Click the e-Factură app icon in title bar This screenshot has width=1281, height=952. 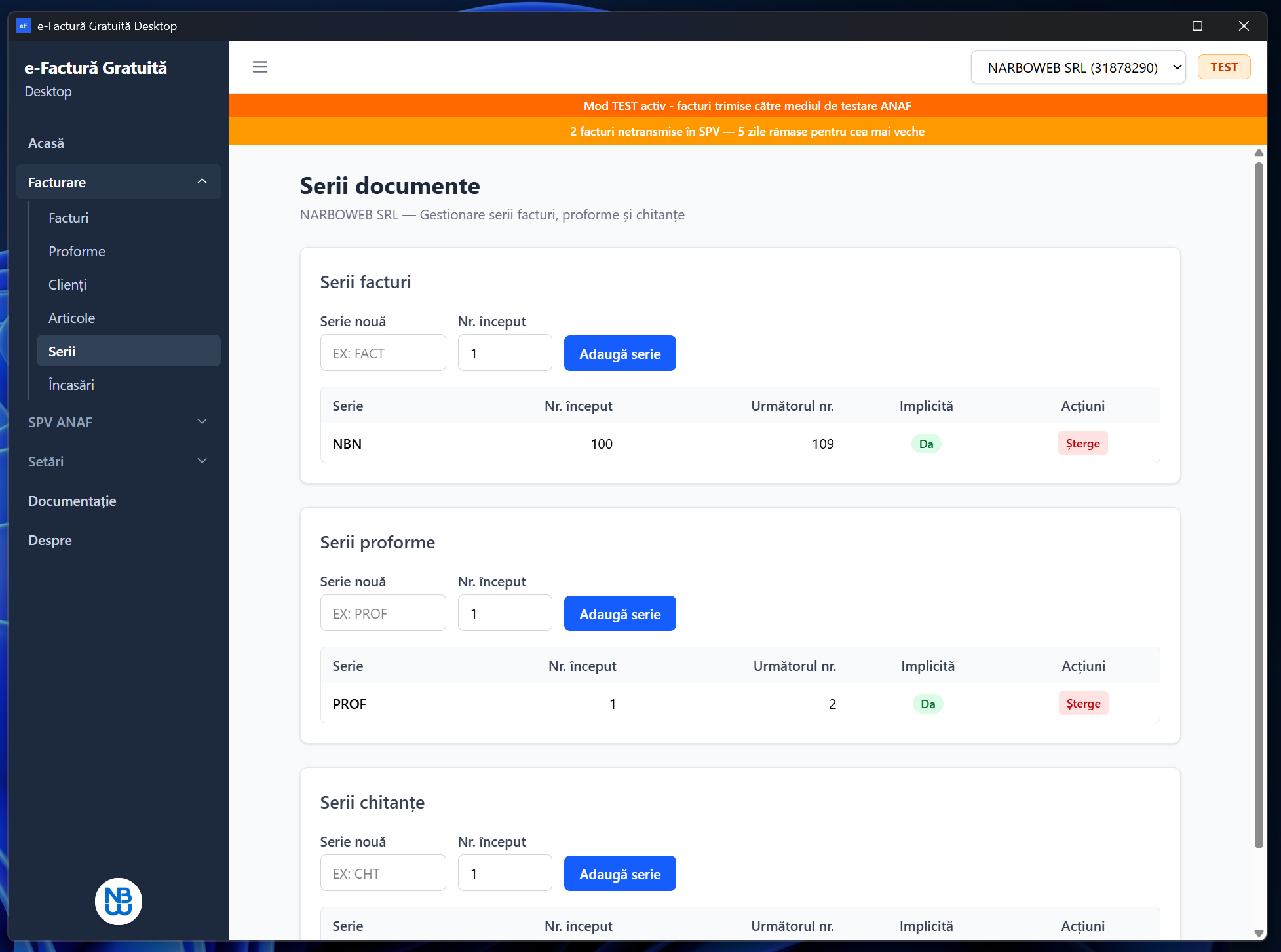[x=24, y=26]
